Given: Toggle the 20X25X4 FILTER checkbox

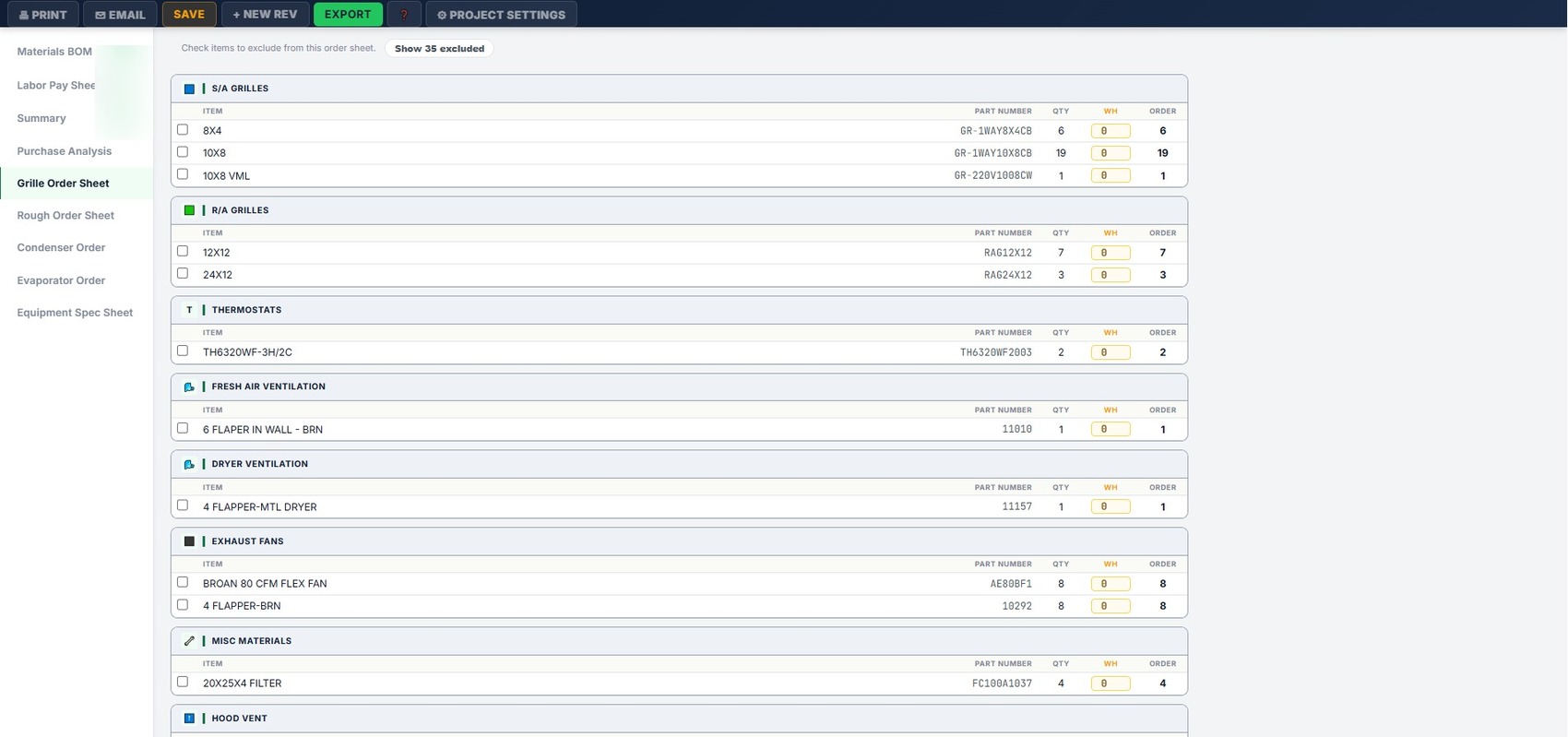Looking at the screenshot, I should (183, 682).
